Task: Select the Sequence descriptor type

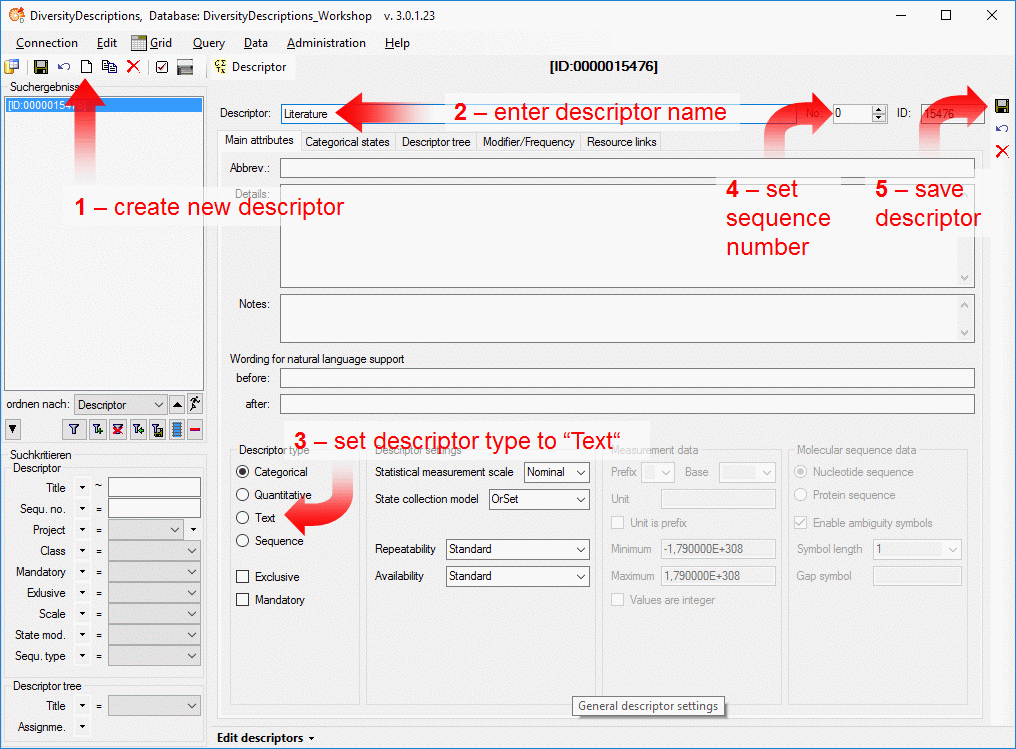Action: (x=242, y=540)
